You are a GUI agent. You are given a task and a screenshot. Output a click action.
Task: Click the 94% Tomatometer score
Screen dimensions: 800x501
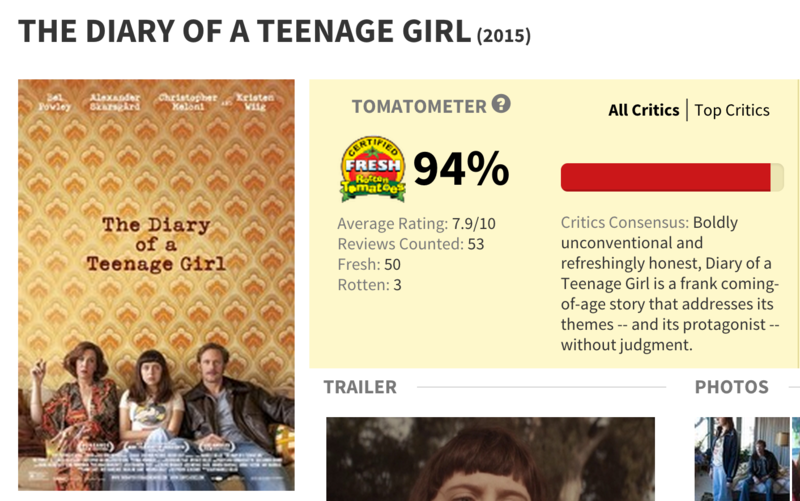coord(461,170)
